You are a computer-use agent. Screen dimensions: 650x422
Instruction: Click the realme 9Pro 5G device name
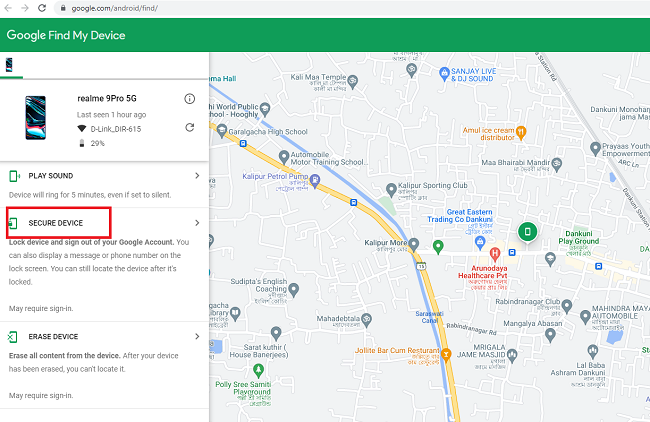107,98
